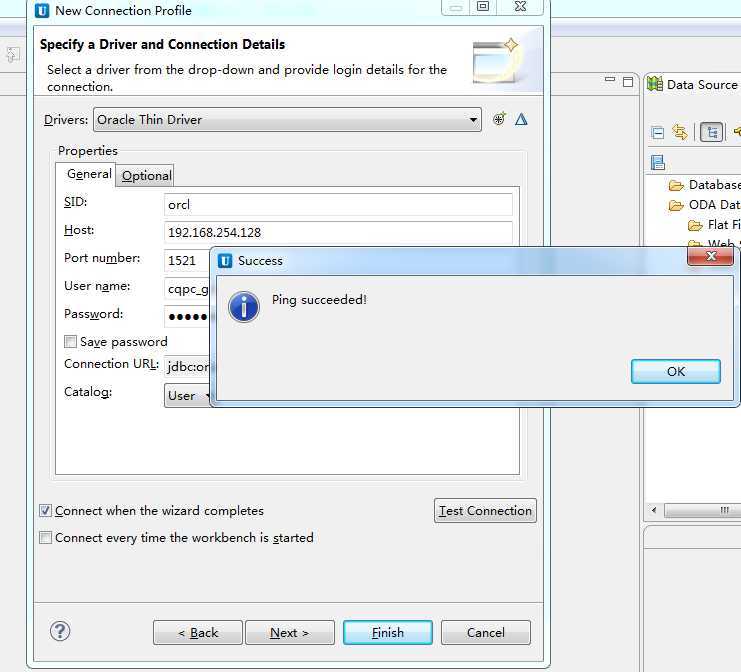Viewport: 741px width, 672px height.
Task: Cancel the connection profile wizard
Action: pyautogui.click(x=486, y=632)
